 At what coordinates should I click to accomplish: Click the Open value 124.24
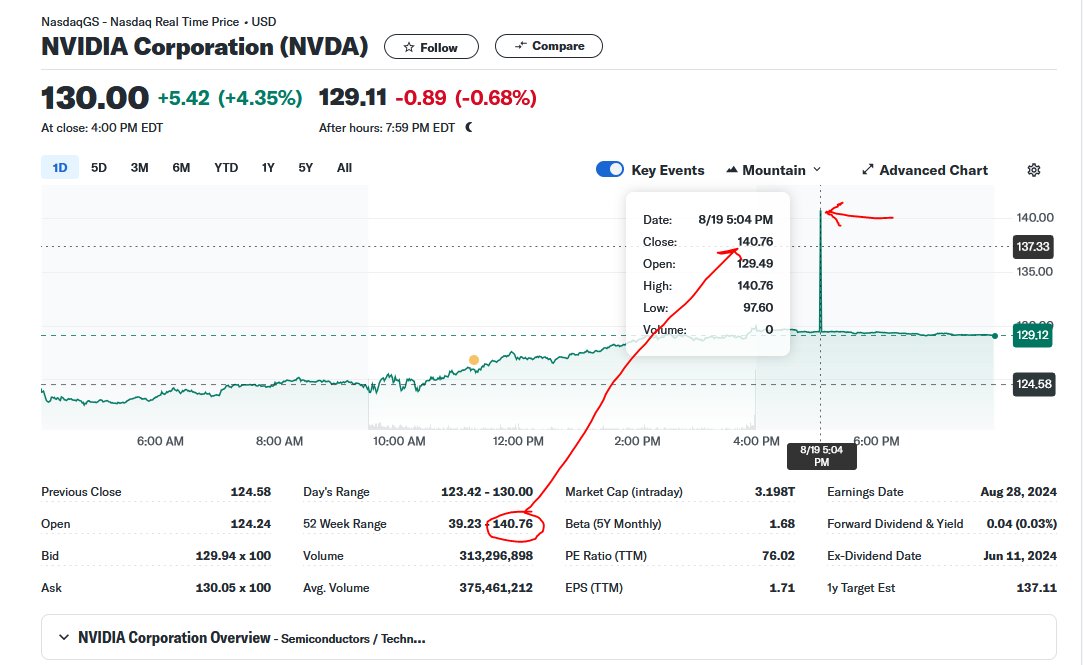pos(251,523)
